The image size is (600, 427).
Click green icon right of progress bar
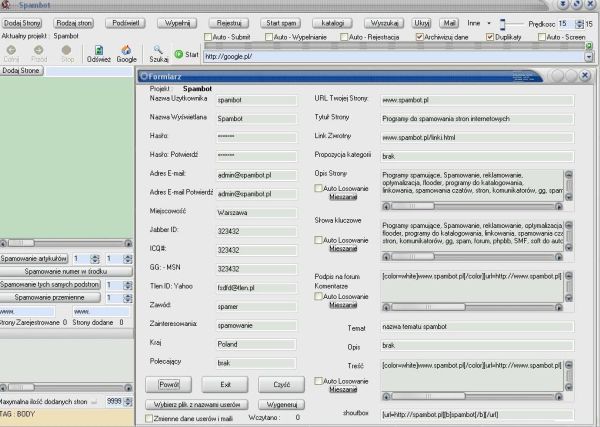589,46
